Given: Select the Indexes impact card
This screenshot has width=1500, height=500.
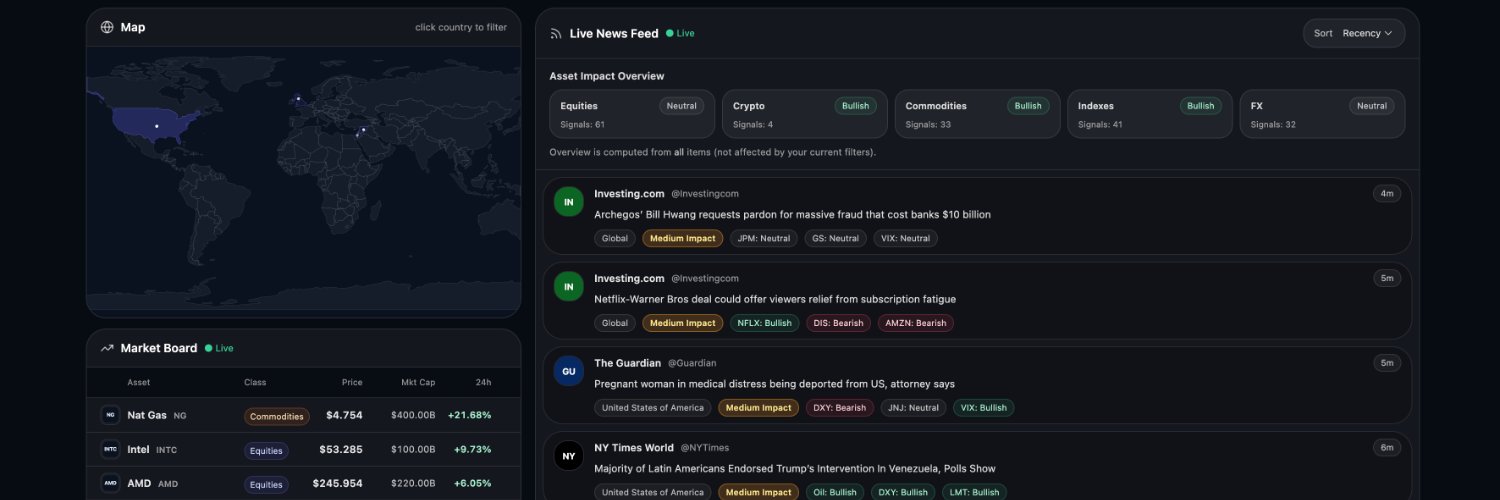Looking at the screenshot, I should [x=1149, y=114].
